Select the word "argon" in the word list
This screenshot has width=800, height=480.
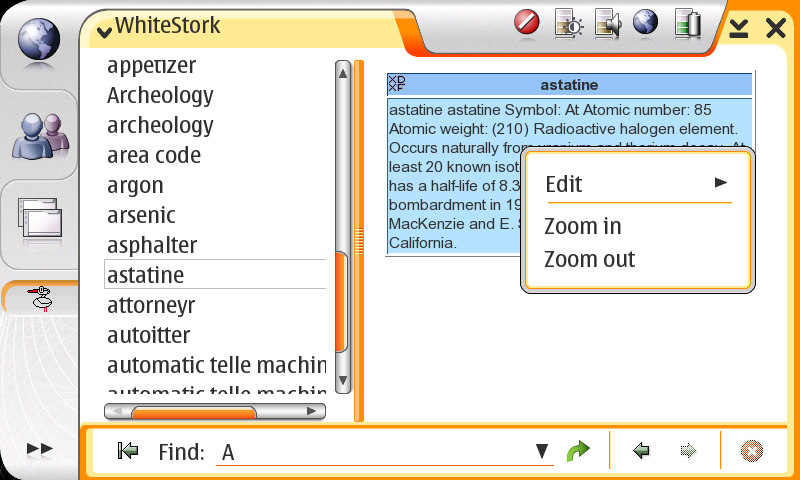click(x=135, y=185)
